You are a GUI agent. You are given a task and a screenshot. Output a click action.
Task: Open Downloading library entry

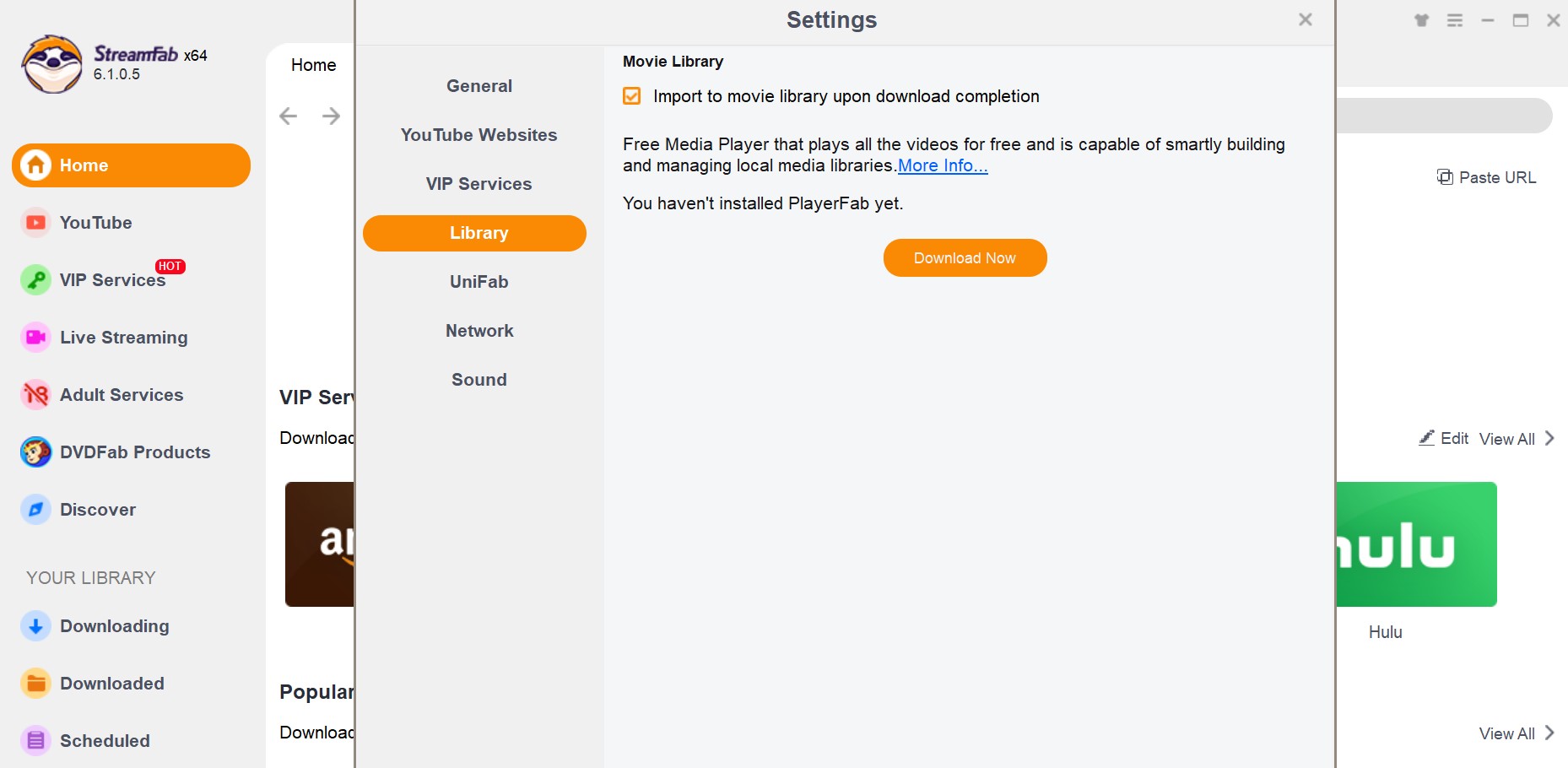point(115,626)
